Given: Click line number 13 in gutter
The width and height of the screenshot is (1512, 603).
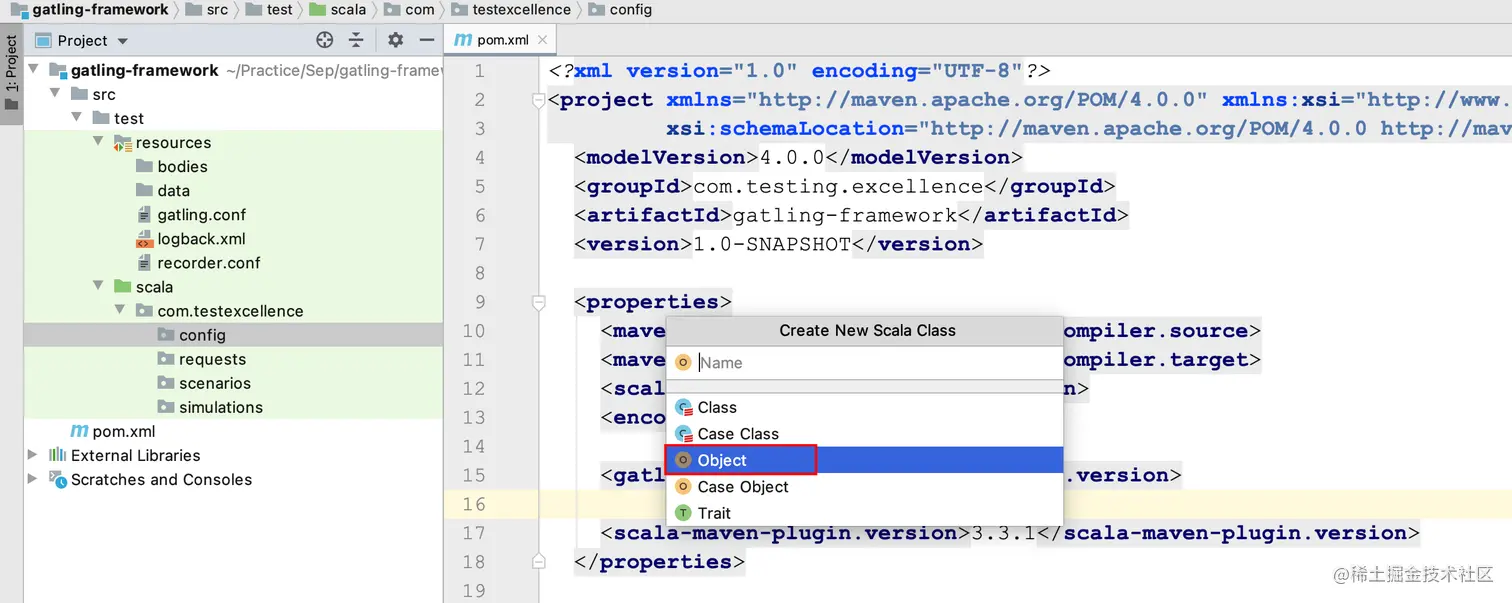Looking at the screenshot, I should click(x=475, y=417).
